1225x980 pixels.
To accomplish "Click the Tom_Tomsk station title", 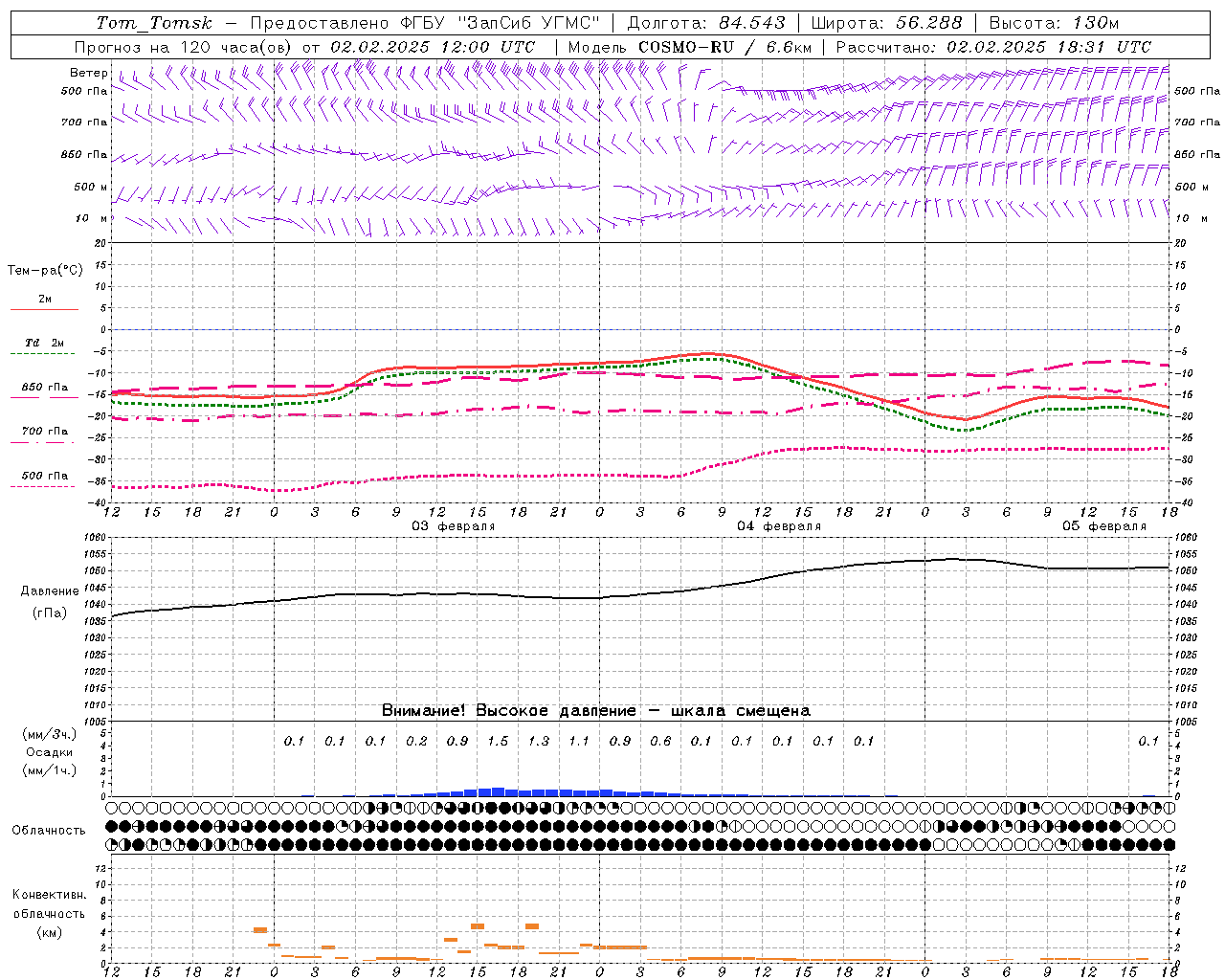I will point(154,23).
